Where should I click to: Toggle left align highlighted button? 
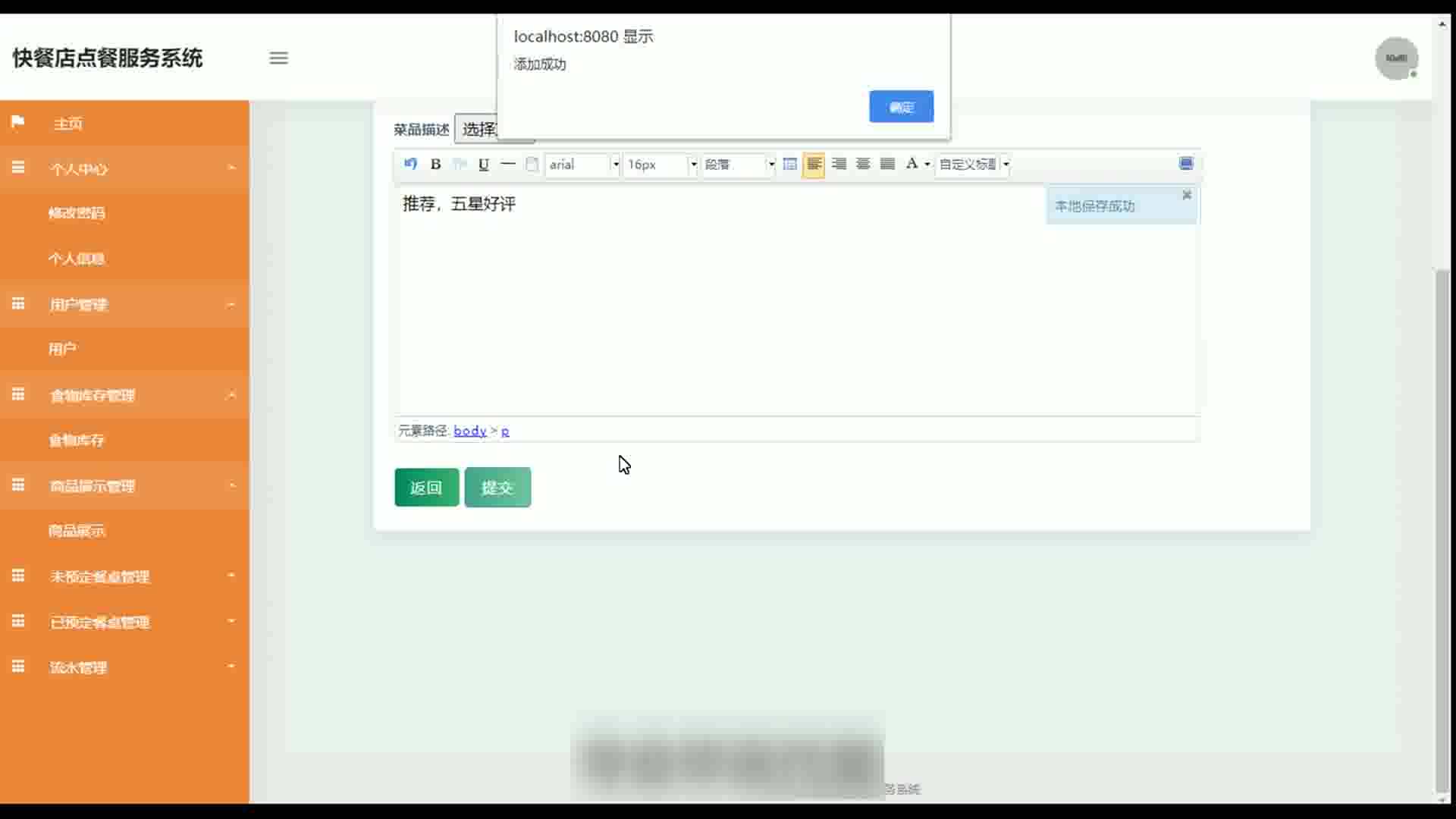pyautogui.click(x=814, y=164)
